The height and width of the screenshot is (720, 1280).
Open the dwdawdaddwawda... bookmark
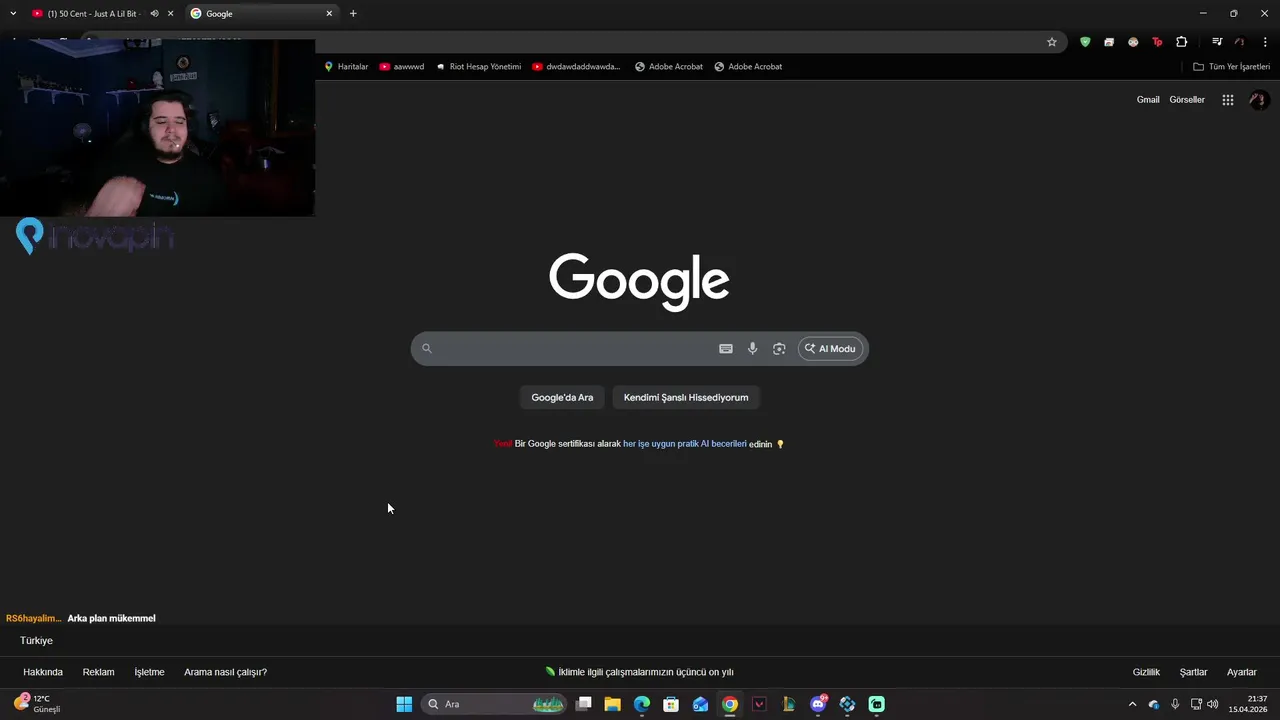pyautogui.click(x=576, y=66)
